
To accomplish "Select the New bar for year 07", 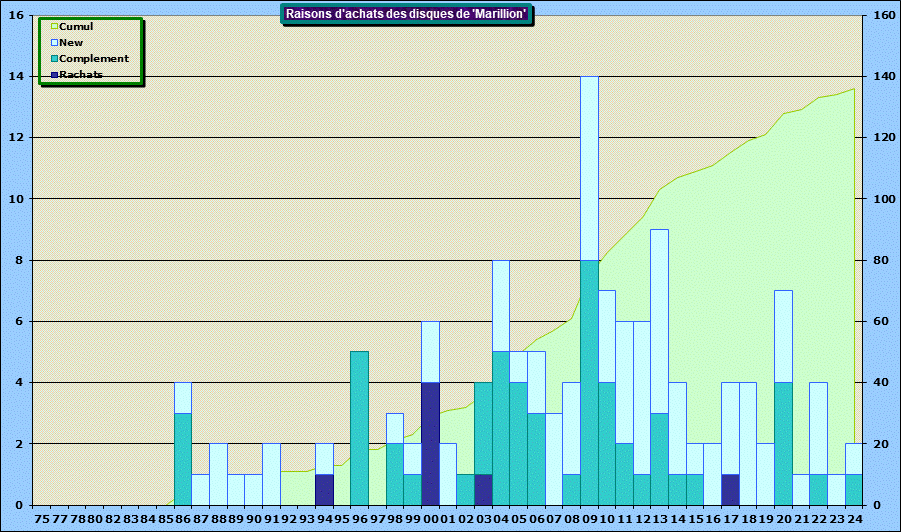I will (554, 459).
